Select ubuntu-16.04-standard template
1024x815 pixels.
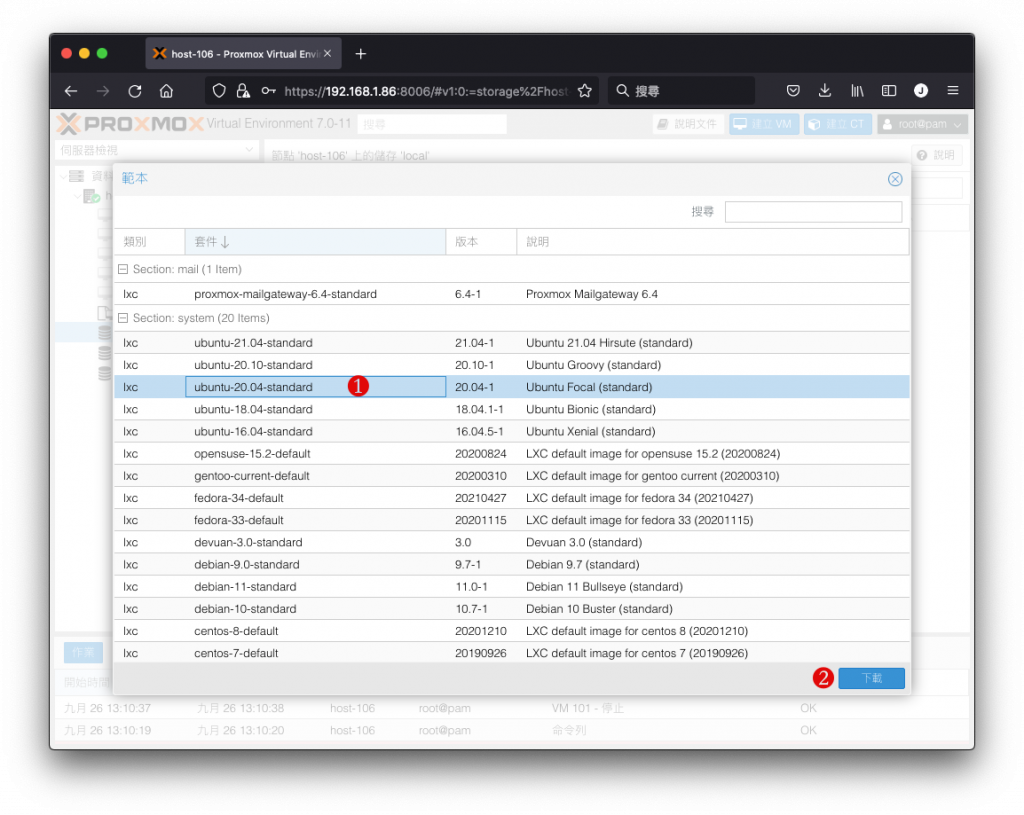coord(511,432)
